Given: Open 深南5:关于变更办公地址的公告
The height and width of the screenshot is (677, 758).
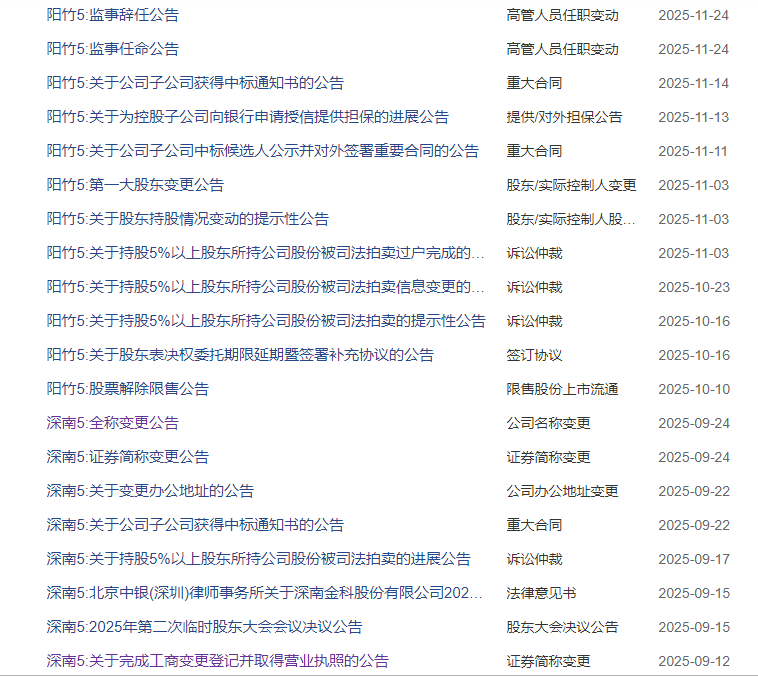Looking at the screenshot, I should coord(150,491).
